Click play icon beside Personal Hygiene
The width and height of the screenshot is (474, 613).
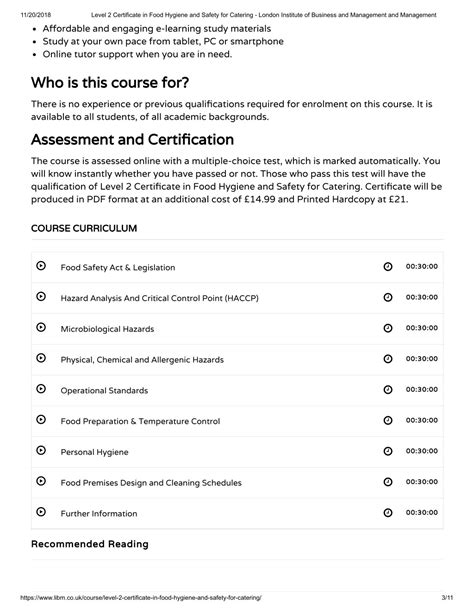(41, 450)
